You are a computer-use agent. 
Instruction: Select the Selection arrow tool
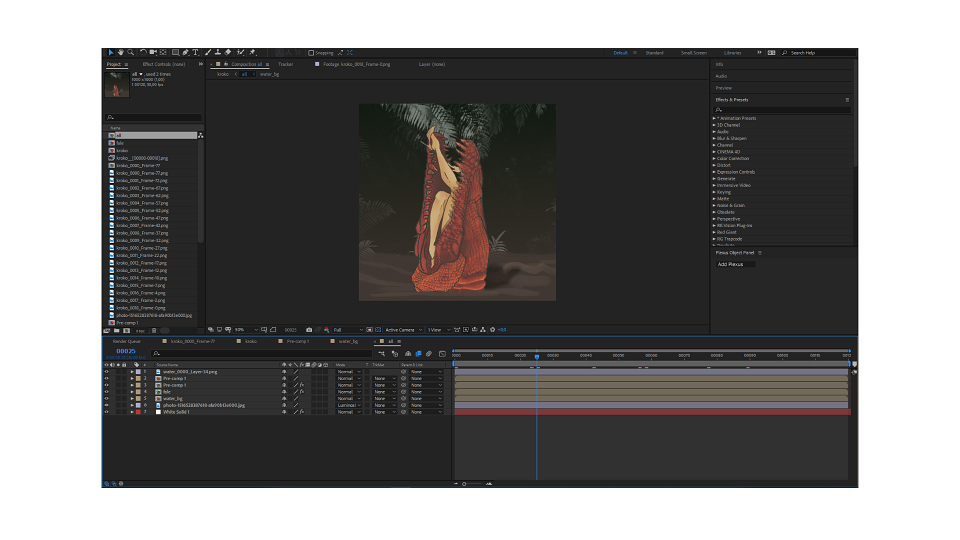tap(111, 53)
